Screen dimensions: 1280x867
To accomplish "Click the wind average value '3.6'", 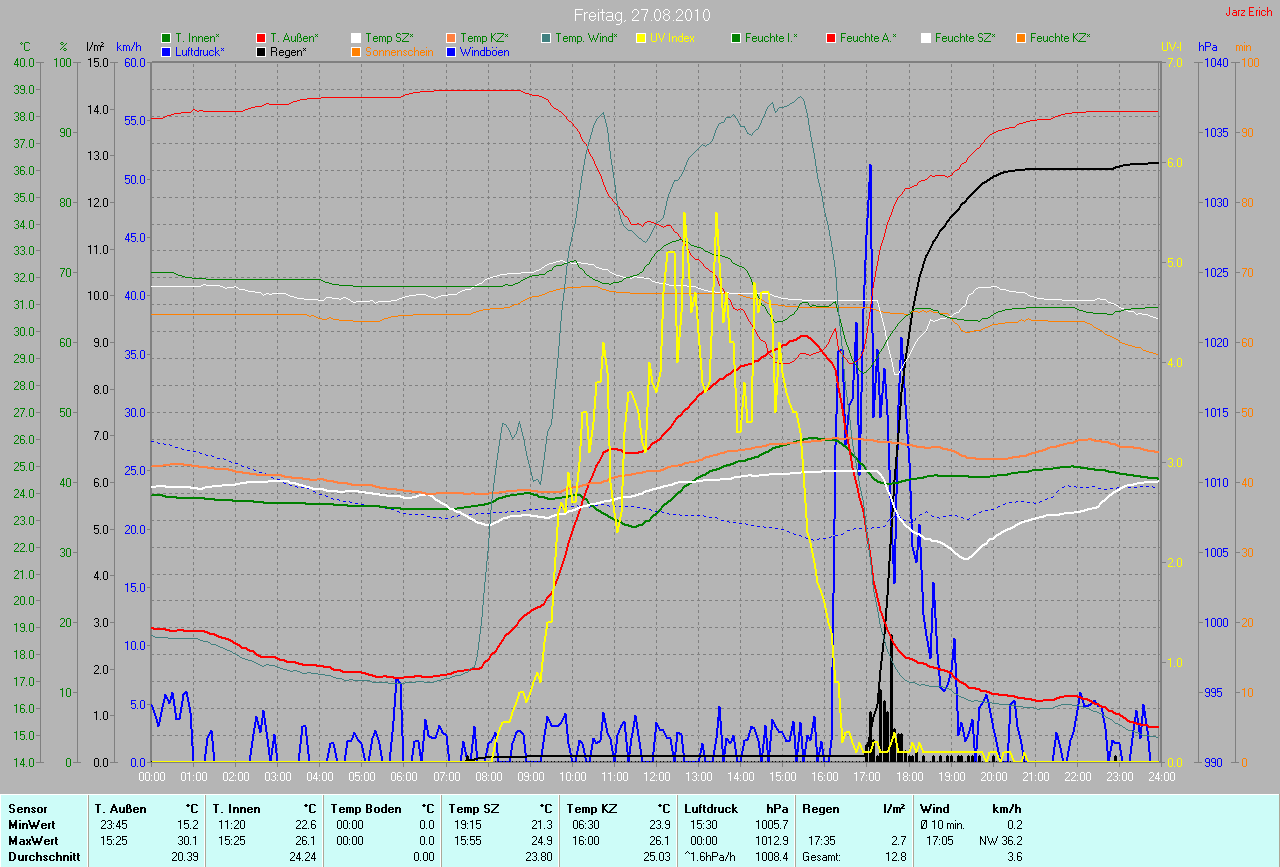I will [x=1014, y=857].
